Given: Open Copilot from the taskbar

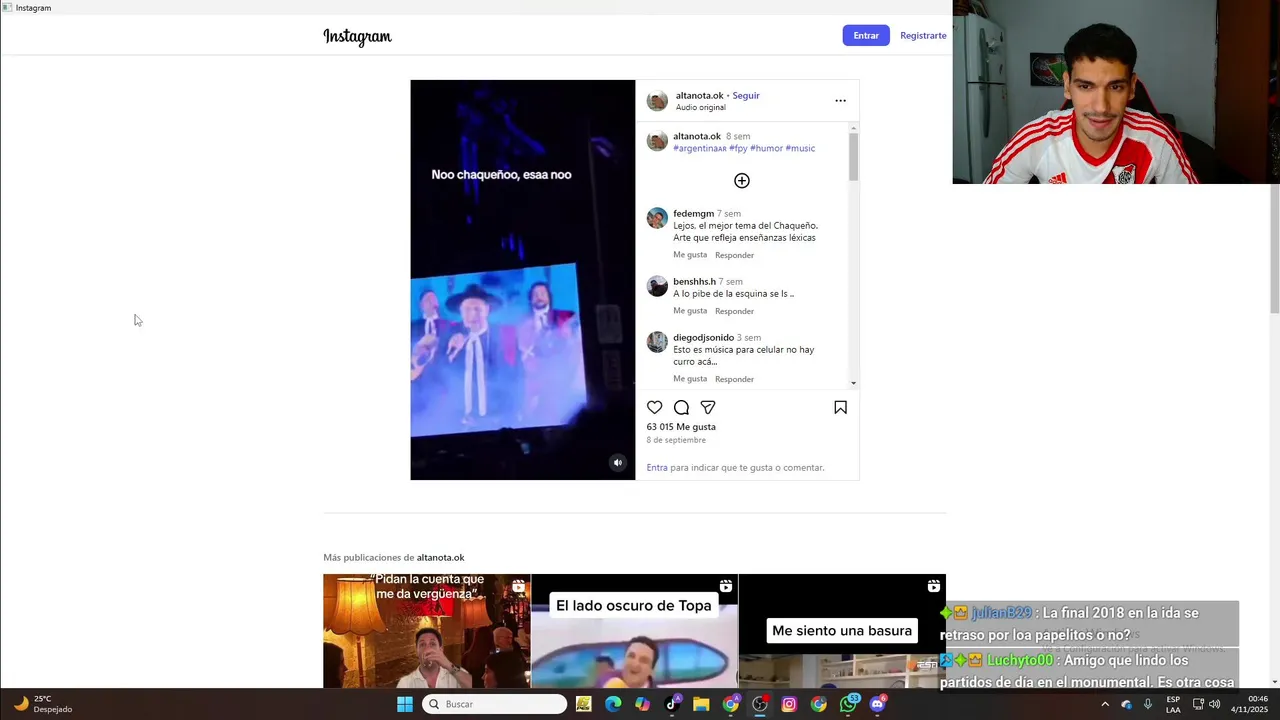Looking at the screenshot, I should [x=642, y=704].
